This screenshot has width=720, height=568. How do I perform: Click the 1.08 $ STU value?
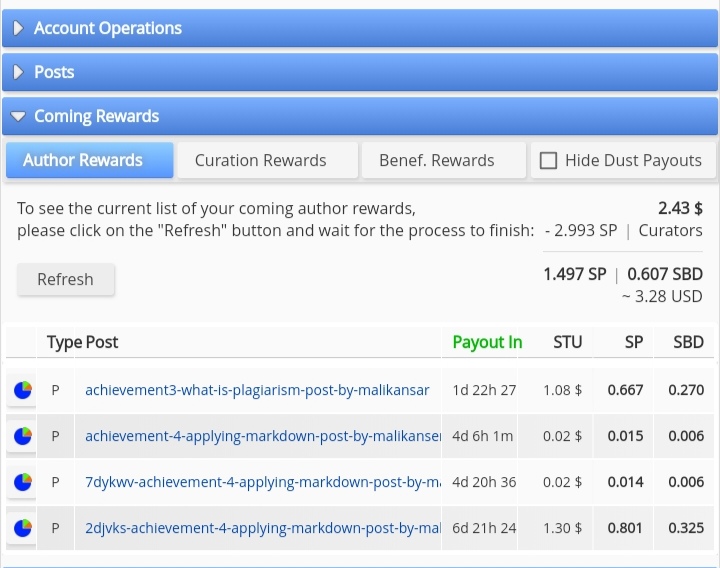pyautogui.click(x=562, y=390)
